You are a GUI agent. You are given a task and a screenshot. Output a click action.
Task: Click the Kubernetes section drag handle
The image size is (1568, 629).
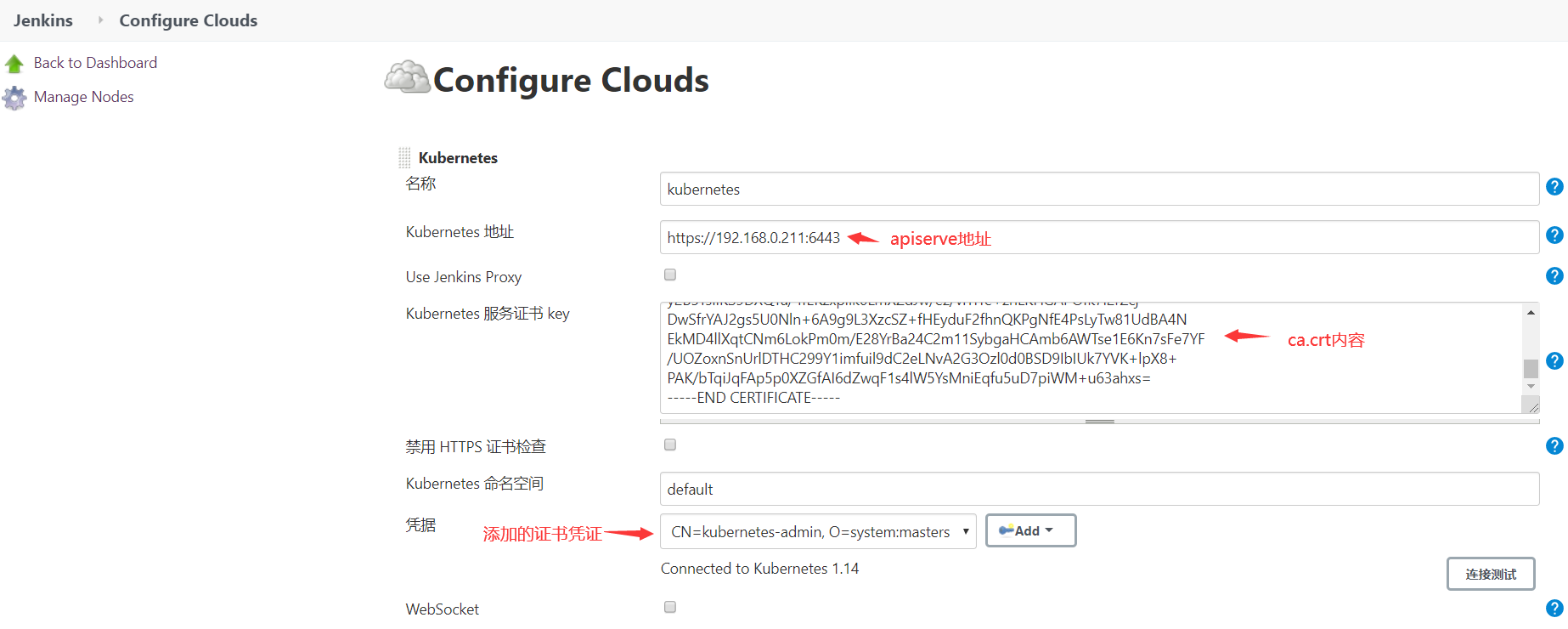coord(404,157)
